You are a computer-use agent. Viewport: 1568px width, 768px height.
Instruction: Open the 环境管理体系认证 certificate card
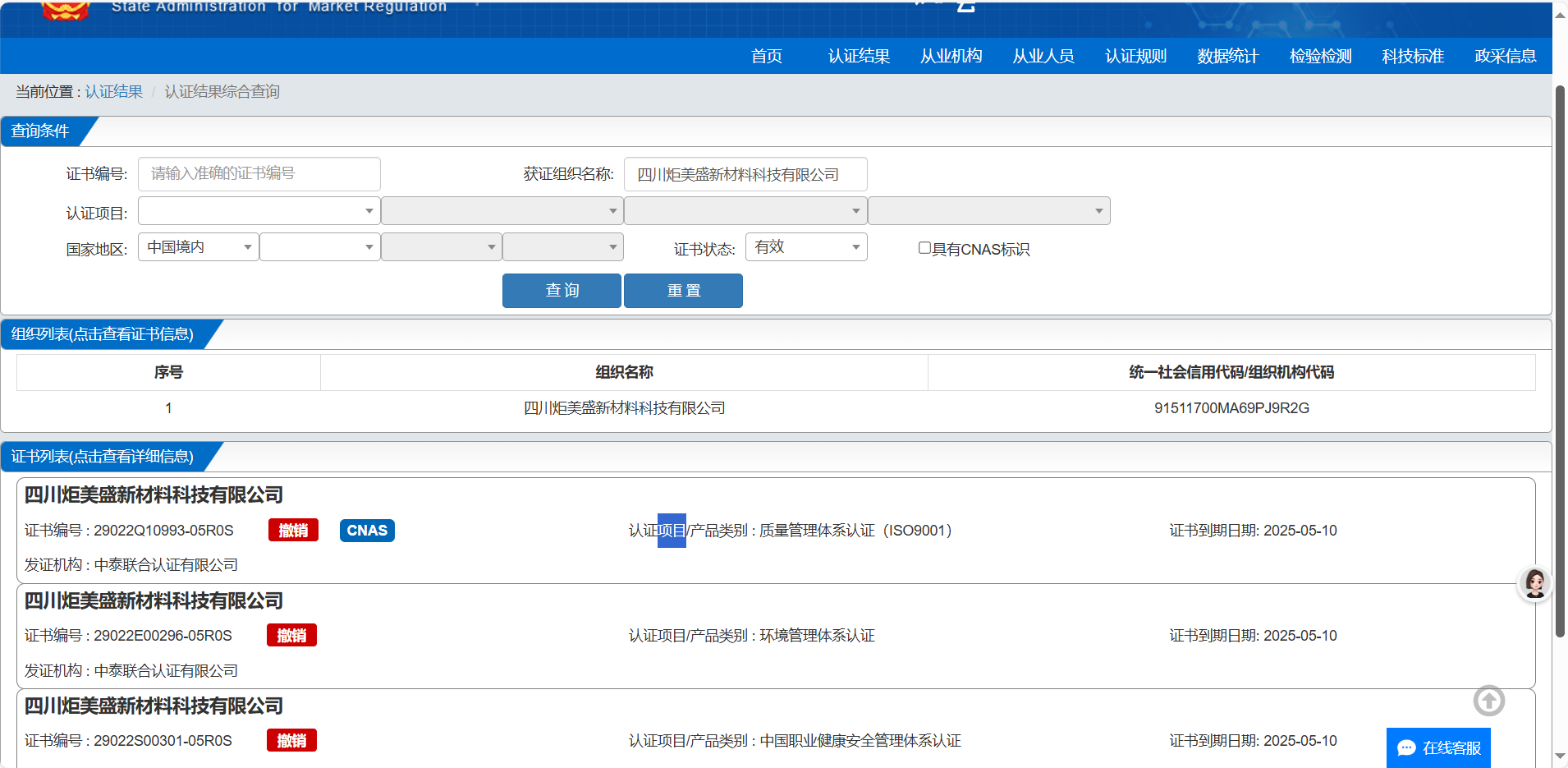[x=776, y=636]
